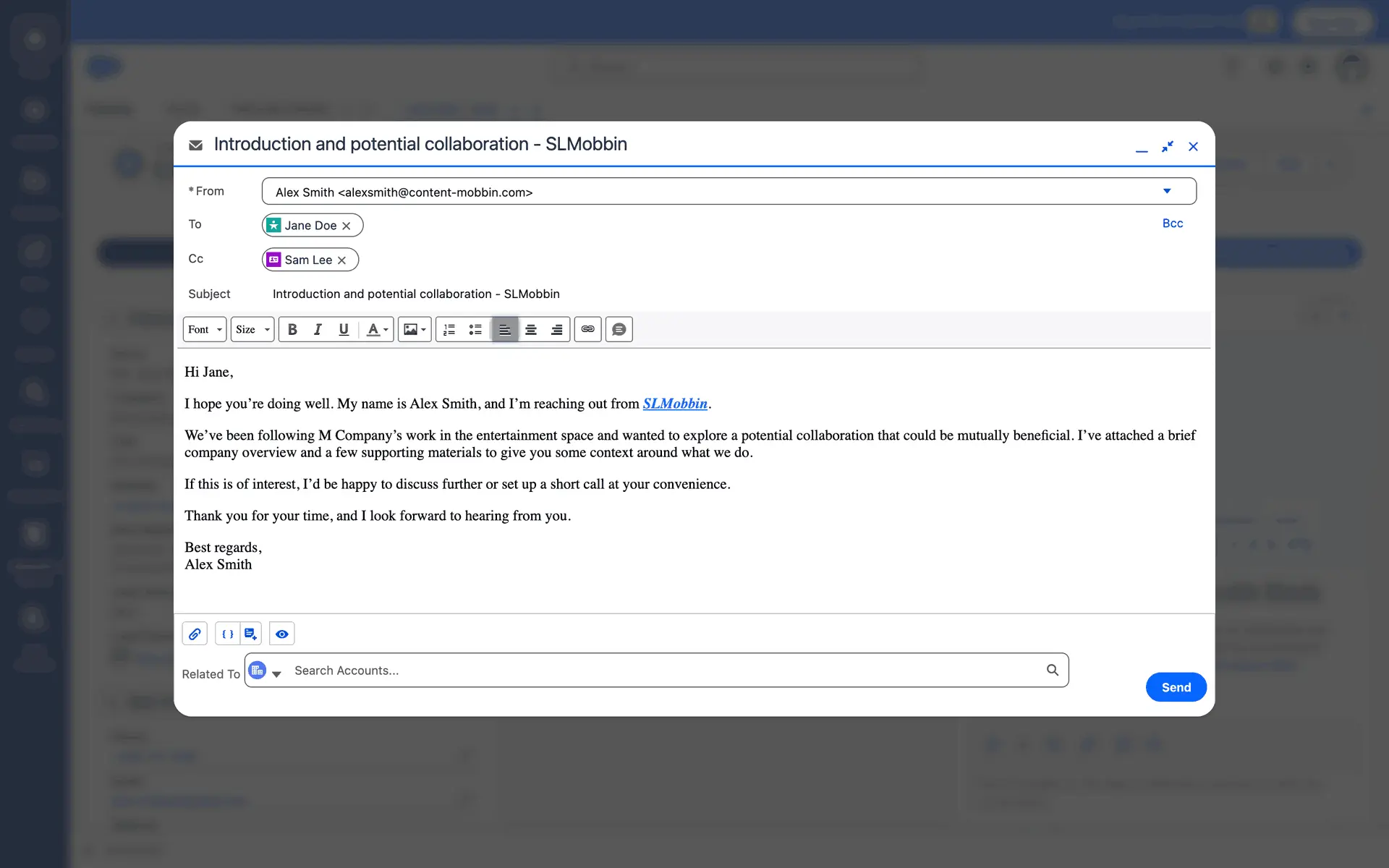Image resolution: width=1389 pixels, height=868 pixels.
Task: Preview the email with eye icon
Action: tap(281, 634)
